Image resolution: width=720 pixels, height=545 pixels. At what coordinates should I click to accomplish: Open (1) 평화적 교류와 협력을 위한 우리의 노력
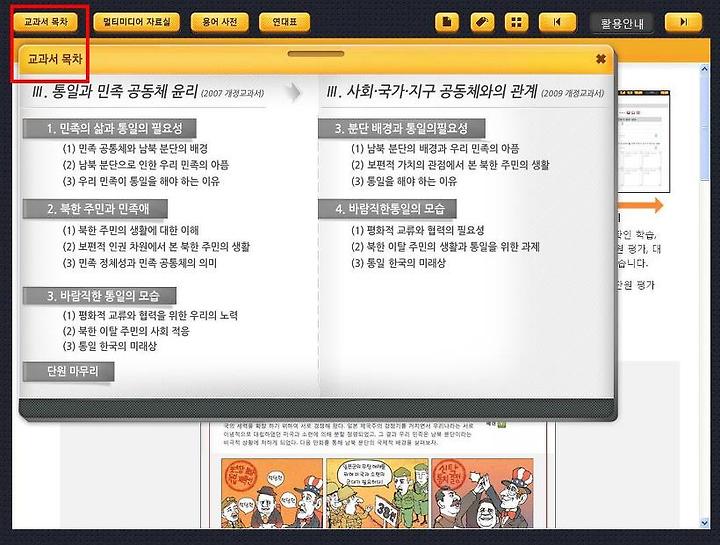coord(150,315)
